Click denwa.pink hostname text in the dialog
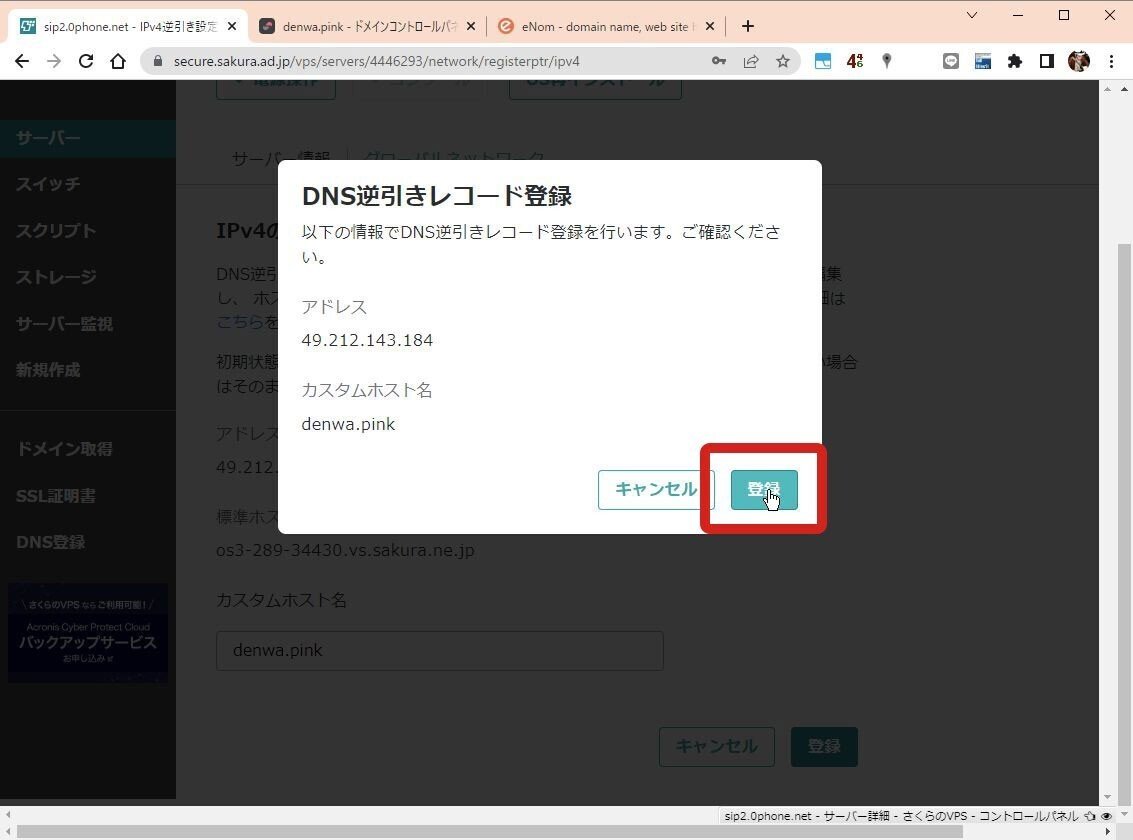This screenshot has width=1133, height=840. click(348, 424)
